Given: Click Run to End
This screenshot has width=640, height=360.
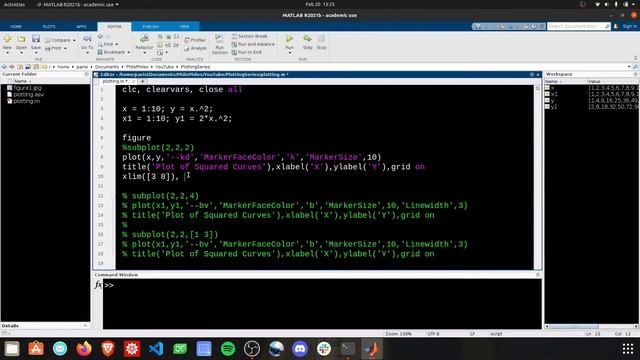Looking at the screenshot, I should [x=247, y=52].
